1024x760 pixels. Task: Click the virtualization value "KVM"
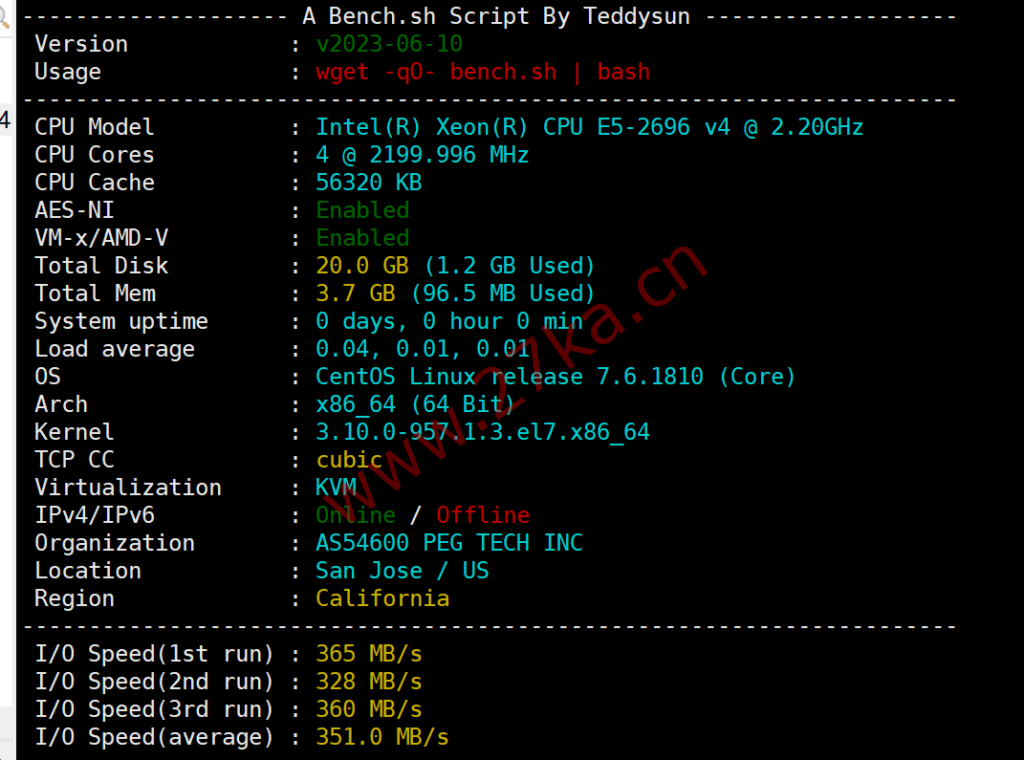pyautogui.click(x=336, y=488)
